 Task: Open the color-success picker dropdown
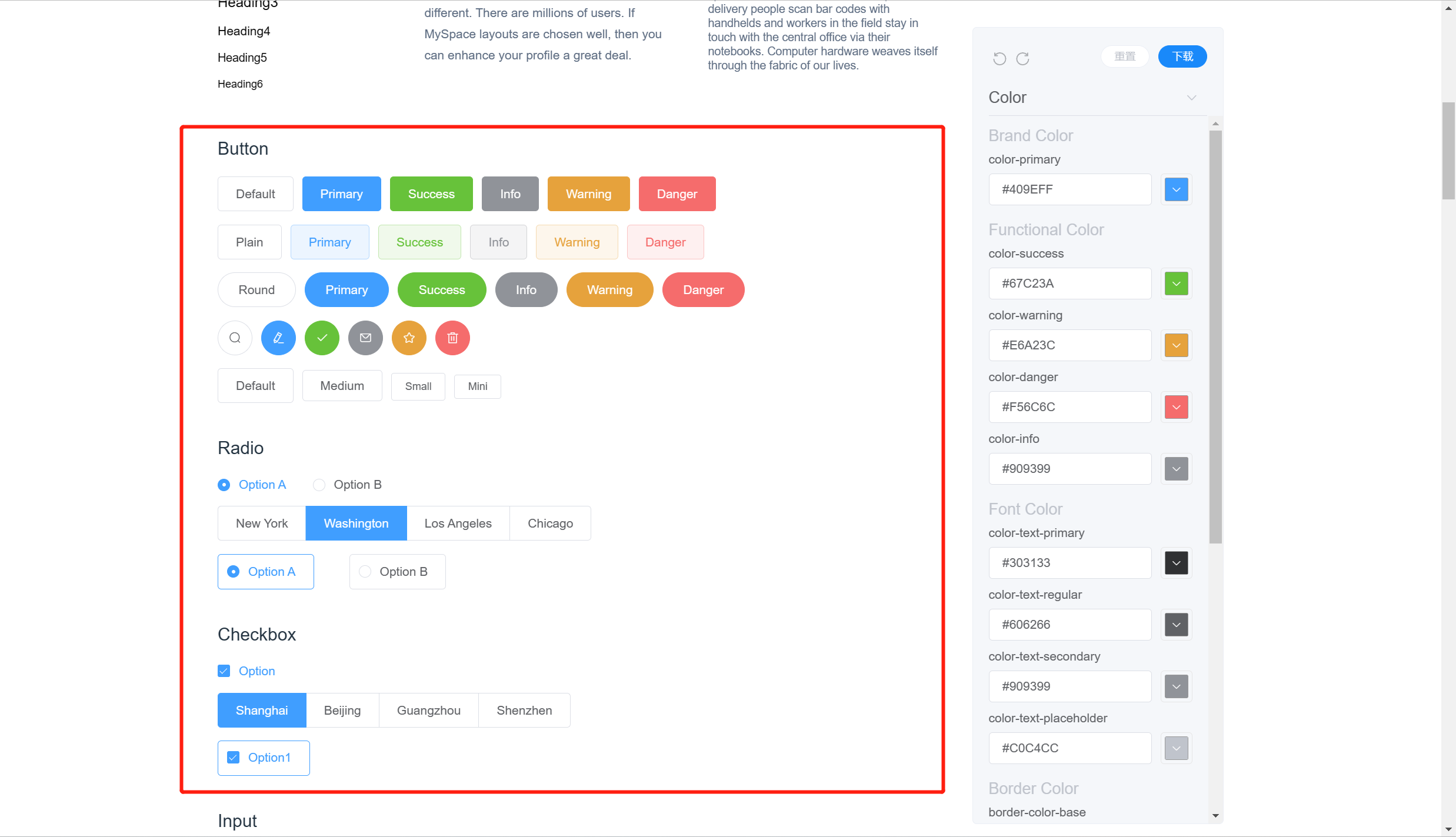click(x=1177, y=284)
